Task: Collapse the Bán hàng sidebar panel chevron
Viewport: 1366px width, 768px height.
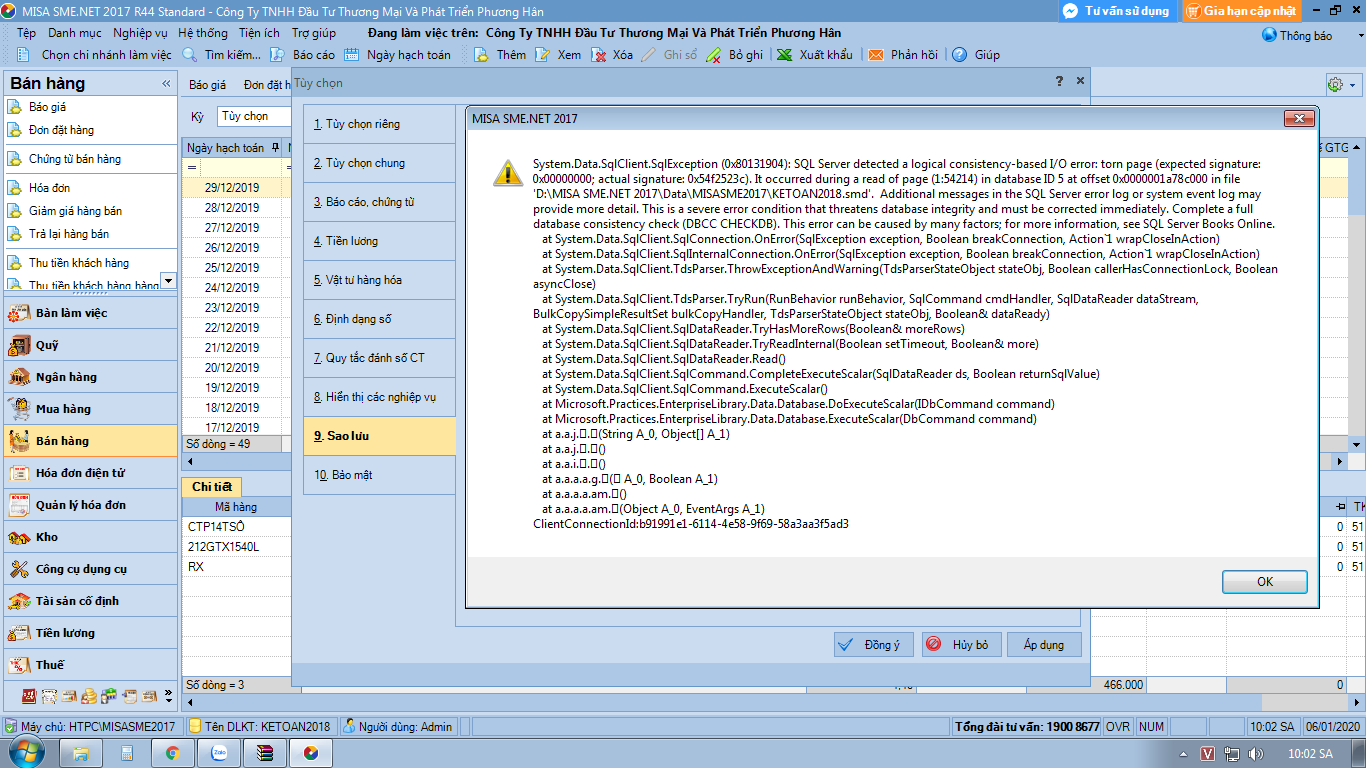Action: point(167,84)
